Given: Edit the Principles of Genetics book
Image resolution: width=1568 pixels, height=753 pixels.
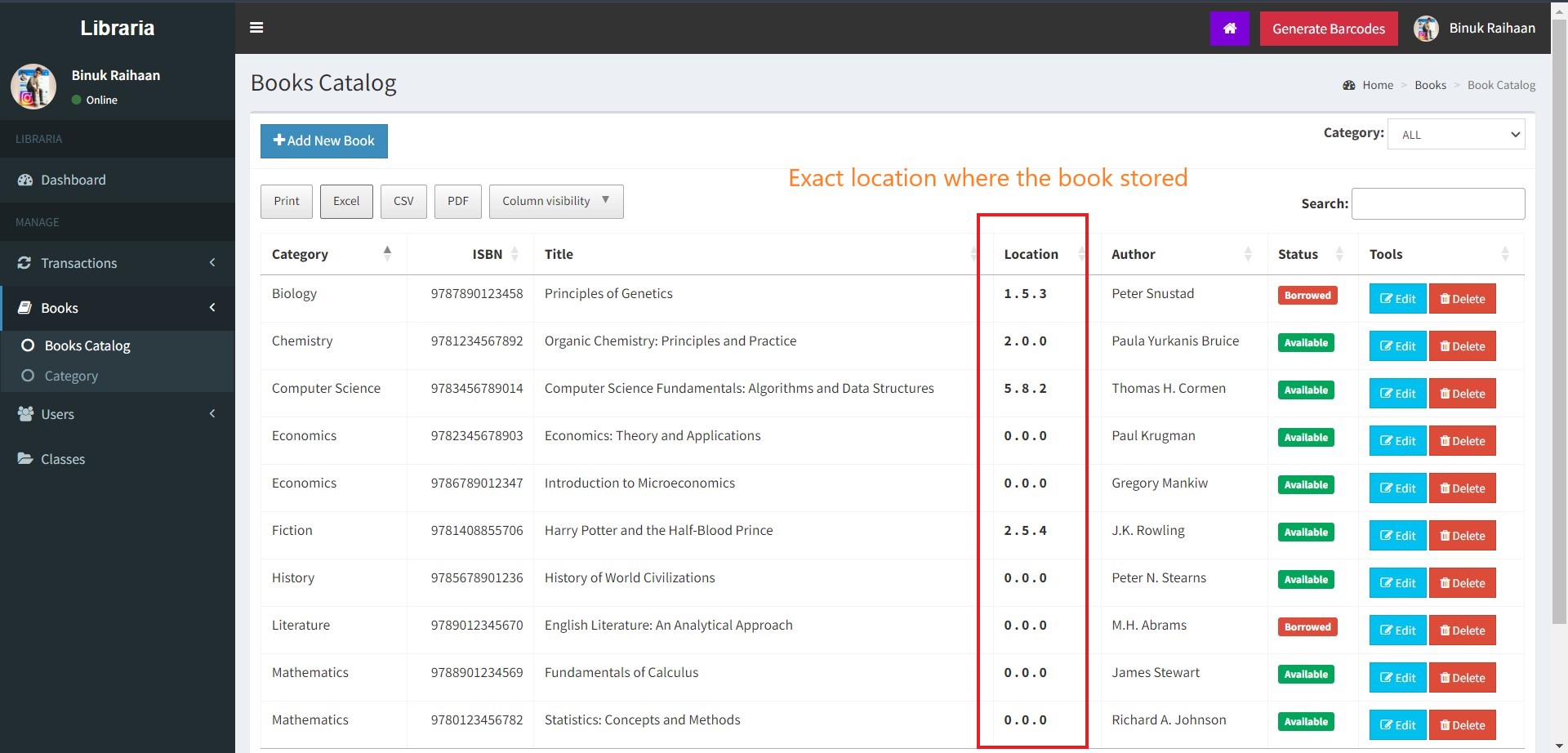Looking at the screenshot, I should pos(1398,299).
